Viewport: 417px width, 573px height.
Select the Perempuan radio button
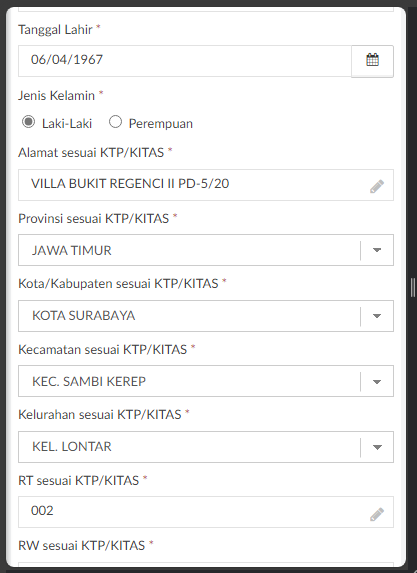tap(115, 122)
